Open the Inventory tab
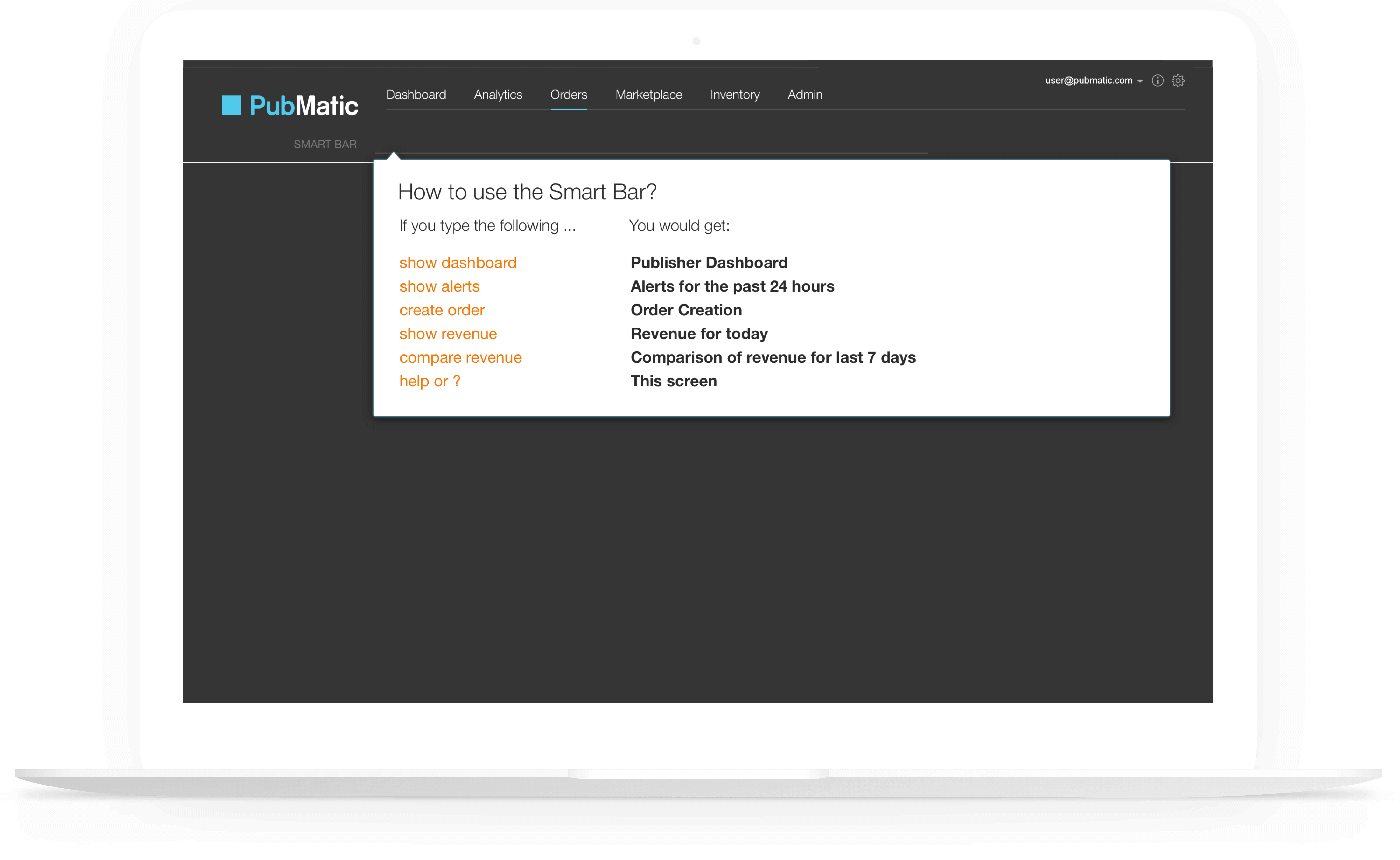 click(734, 95)
